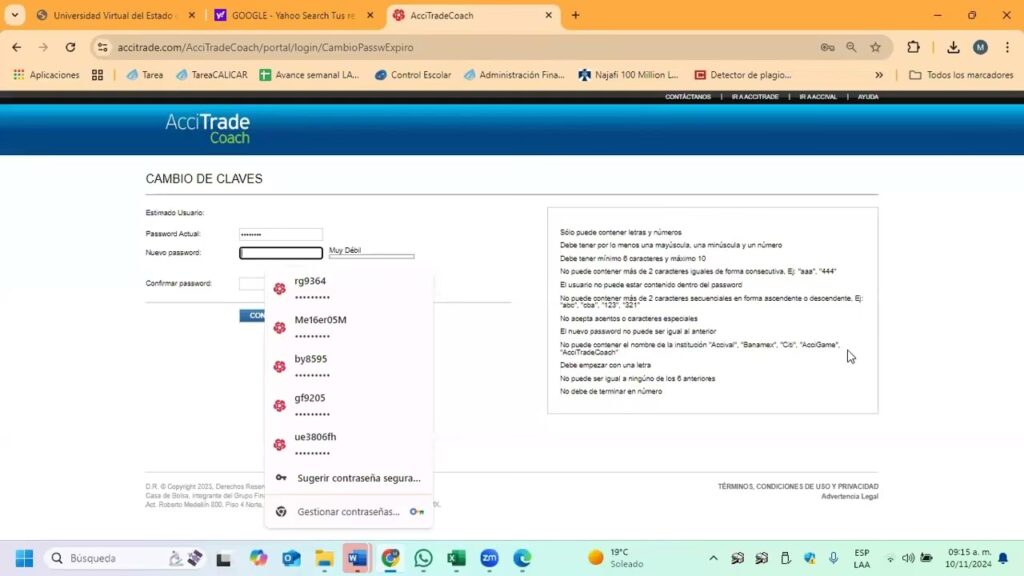Expand the tab search dropdown arrow
Image resolution: width=1024 pixels, height=576 pixels.
[15, 15]
